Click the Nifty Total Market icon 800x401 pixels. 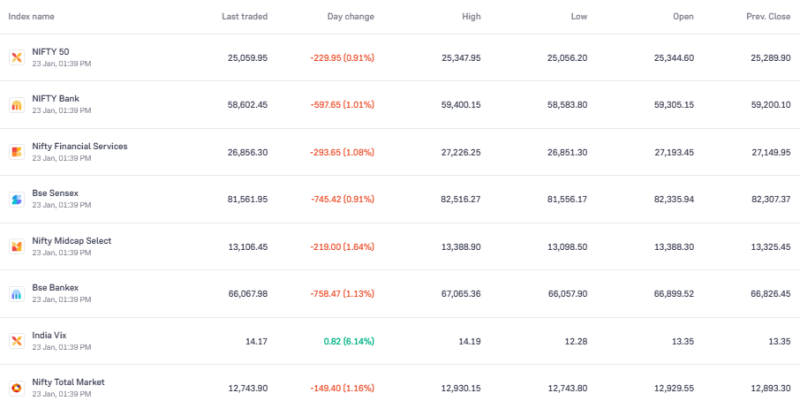pos(16,388)
